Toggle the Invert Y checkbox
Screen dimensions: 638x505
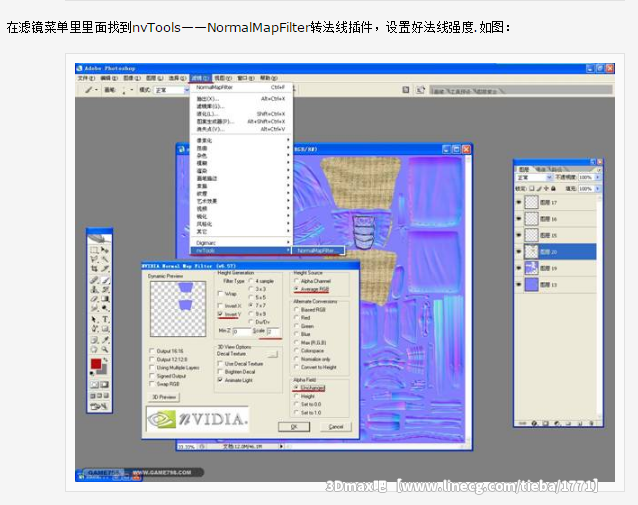pos(222,314)
